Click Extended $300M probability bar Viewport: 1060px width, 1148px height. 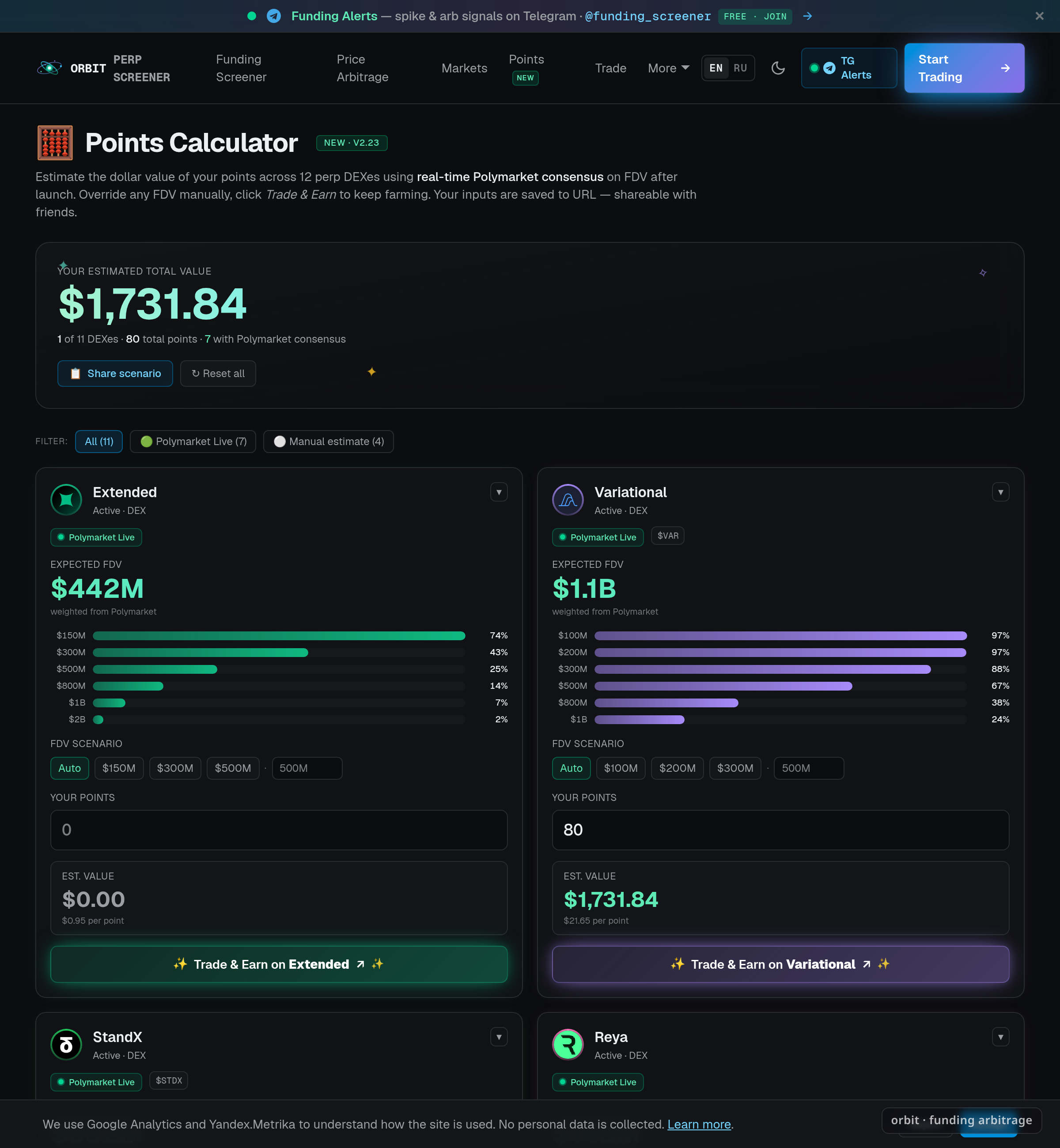pyautogui.click(x=279, y=652)
